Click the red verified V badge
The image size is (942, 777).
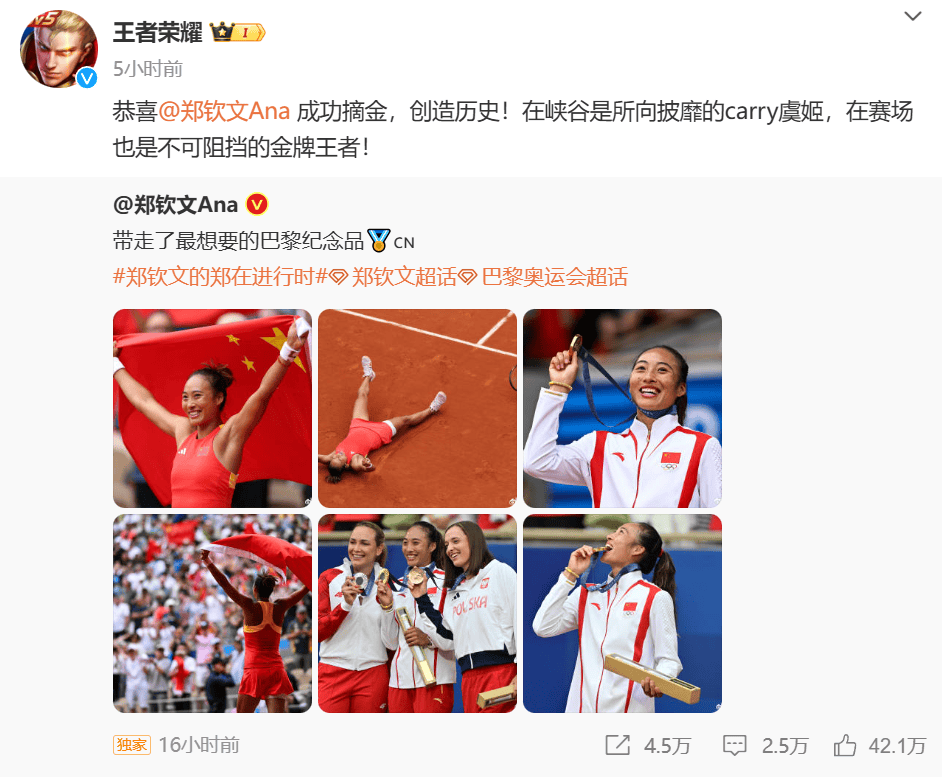click(257, 205)
